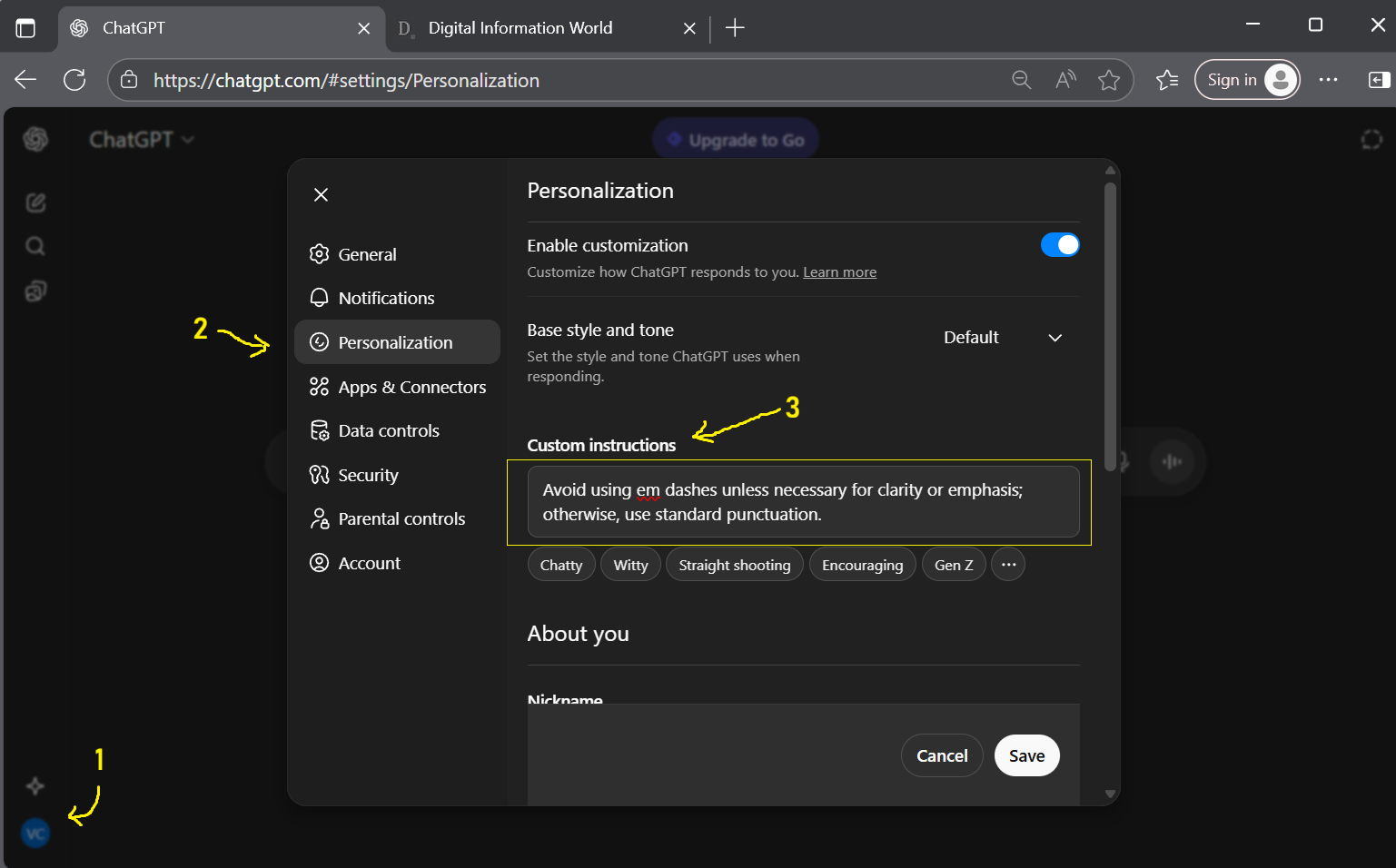The height and width of the screenshot is (868, 1396).
Task: Click the browser refresh icon
Action: tap(74, 80)
